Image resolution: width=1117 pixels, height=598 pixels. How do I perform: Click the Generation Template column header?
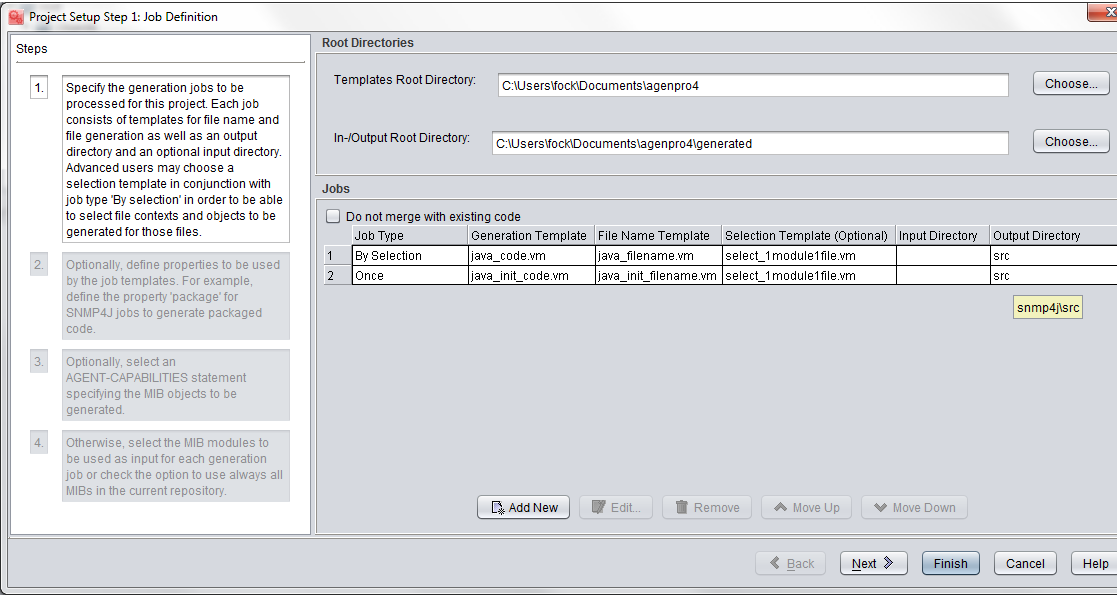(531, 235)
